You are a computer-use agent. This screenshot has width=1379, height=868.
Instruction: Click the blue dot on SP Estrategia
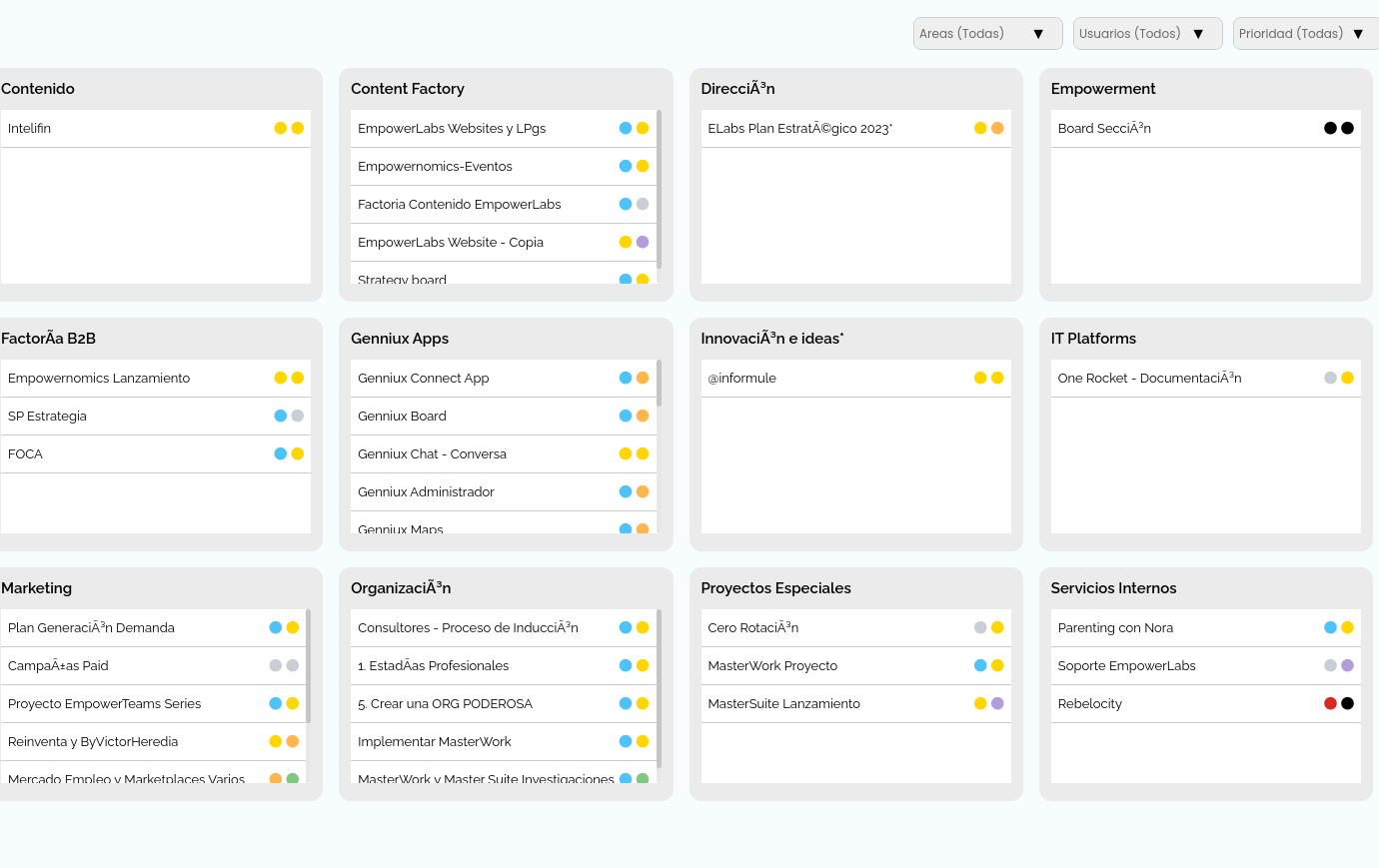(x=281, y=416)
